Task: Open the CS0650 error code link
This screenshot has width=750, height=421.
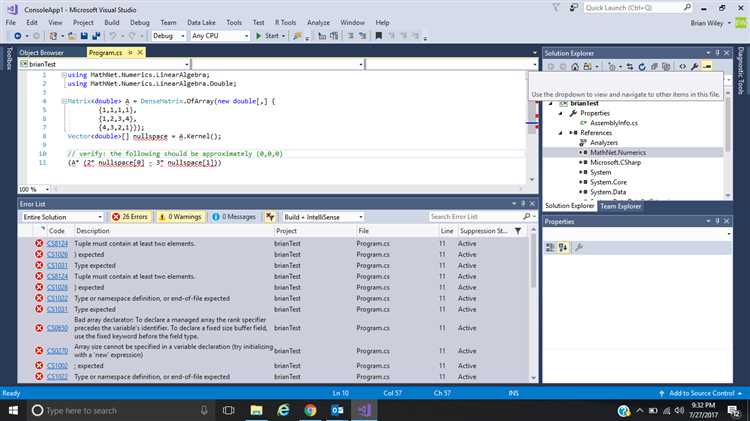Action: click(57, 328)
